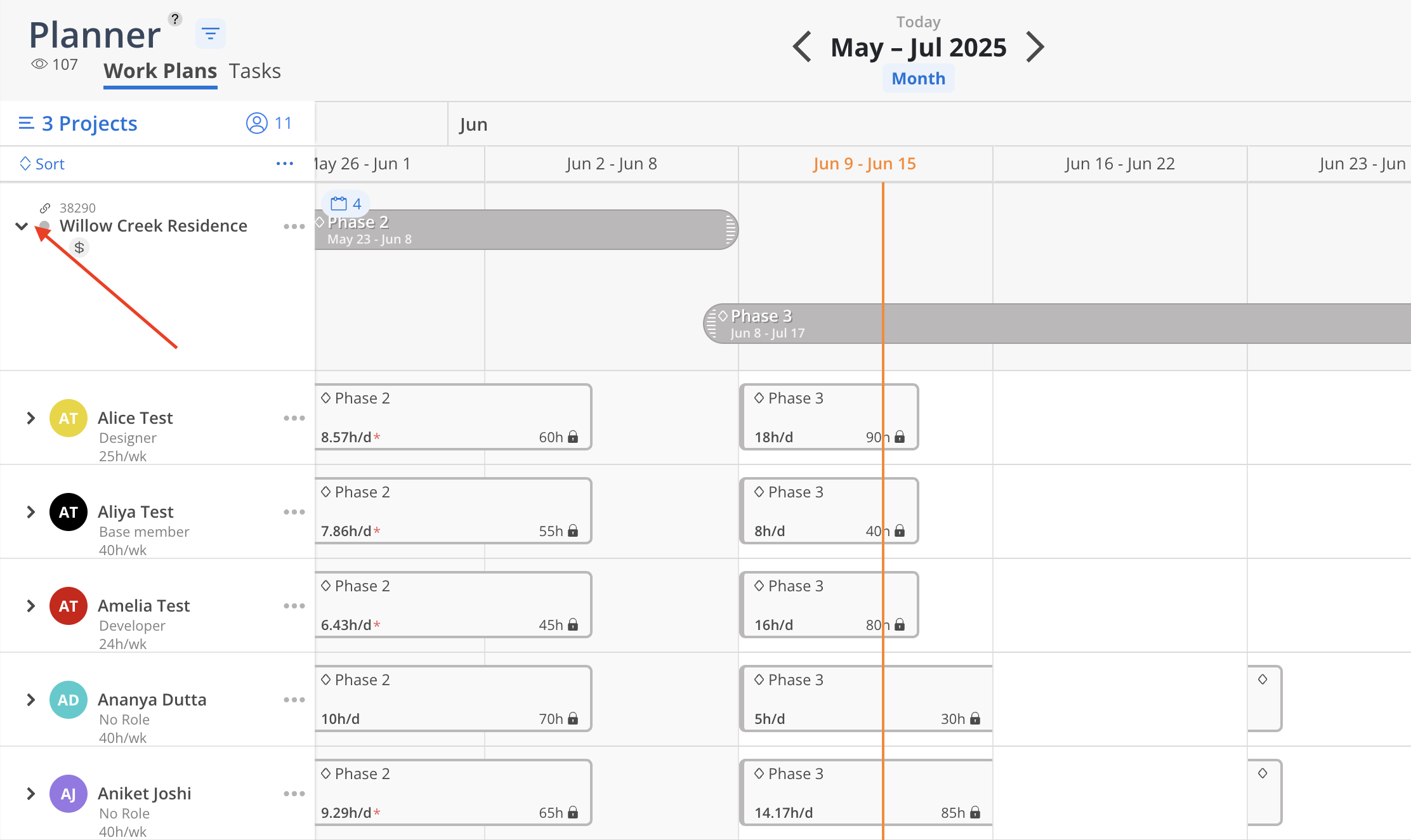
Task: Open Alice Test's three-dot options menu
Action: click(294, 418)
